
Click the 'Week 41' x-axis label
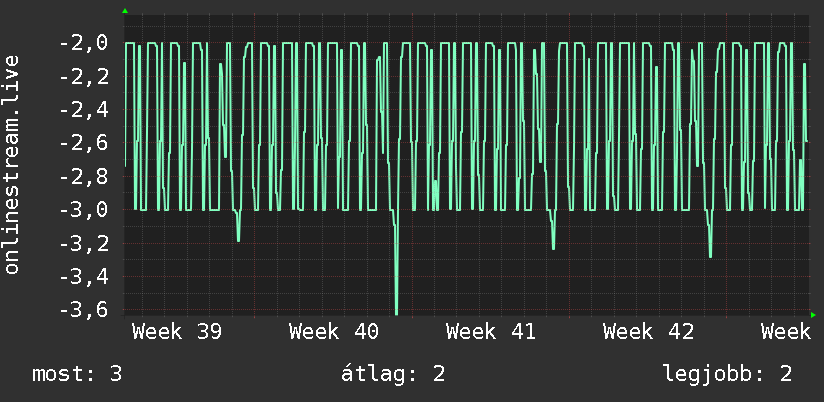click(x=491, y=332)
